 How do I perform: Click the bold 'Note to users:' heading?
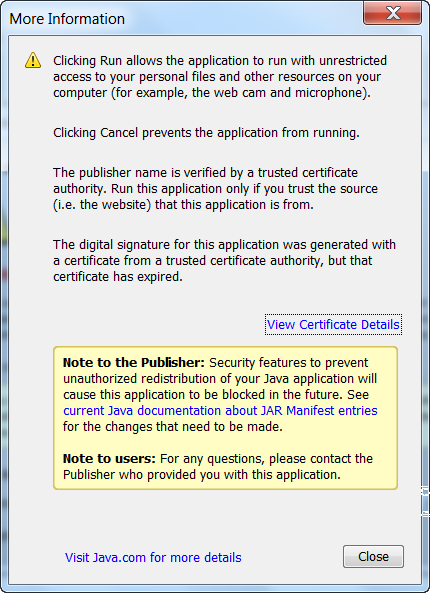[x=109, y=459]
